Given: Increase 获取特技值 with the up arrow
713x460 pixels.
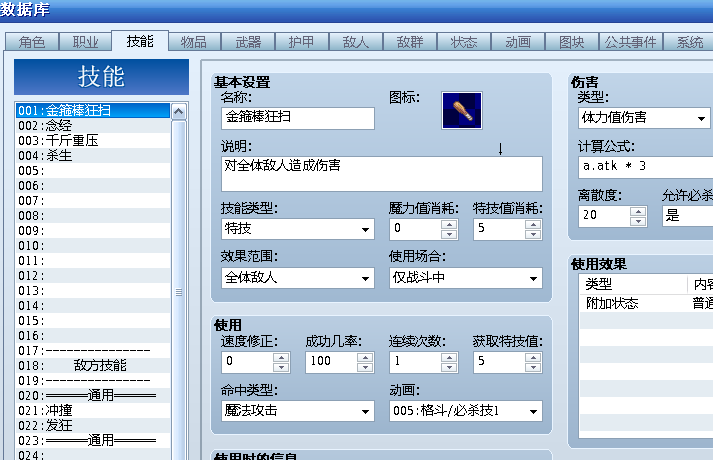Looking at the screenshot, I should 533,357.
